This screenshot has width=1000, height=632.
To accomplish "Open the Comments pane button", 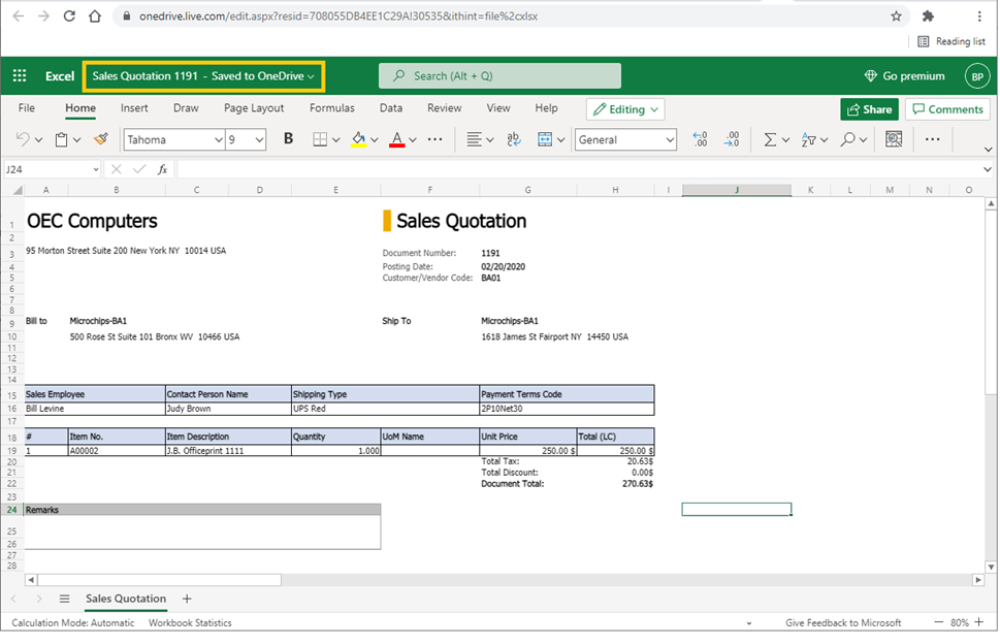I will (948, 109).
